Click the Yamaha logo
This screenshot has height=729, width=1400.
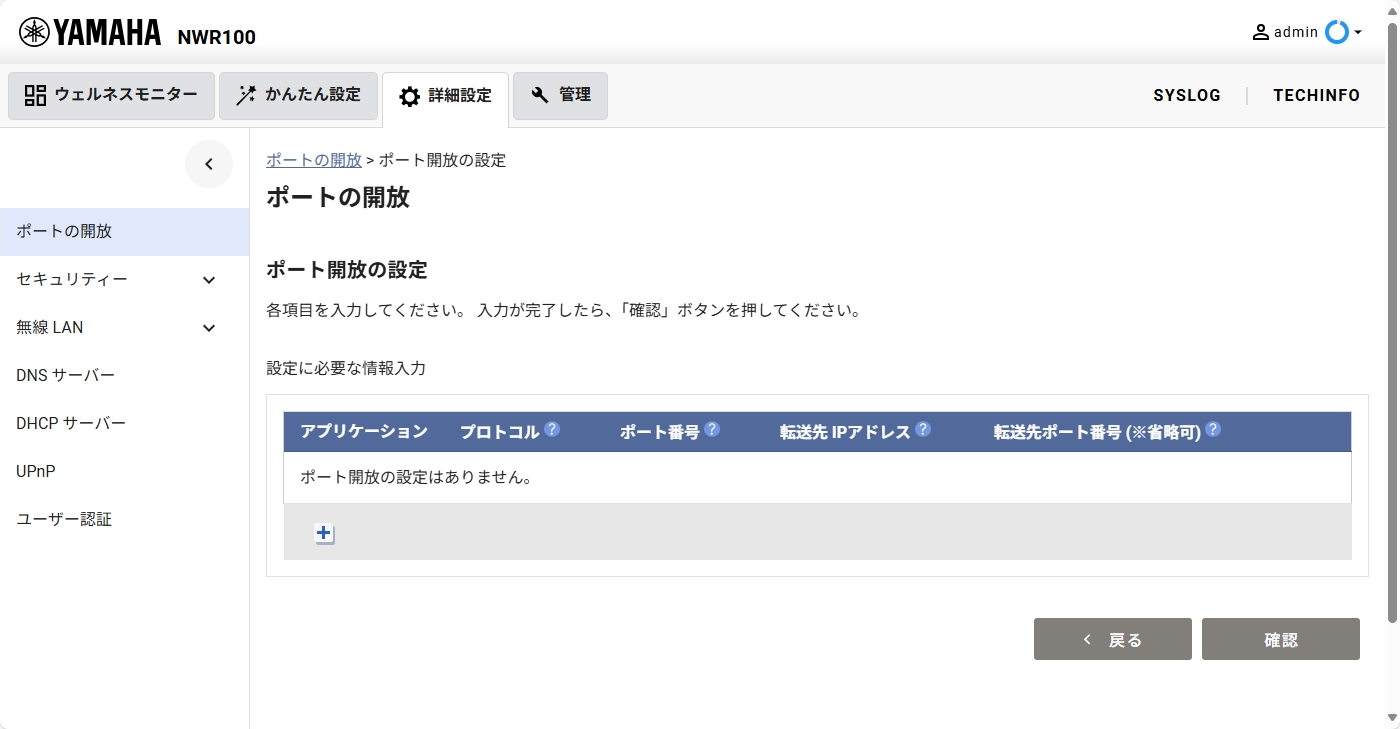(x=90, y=33)
